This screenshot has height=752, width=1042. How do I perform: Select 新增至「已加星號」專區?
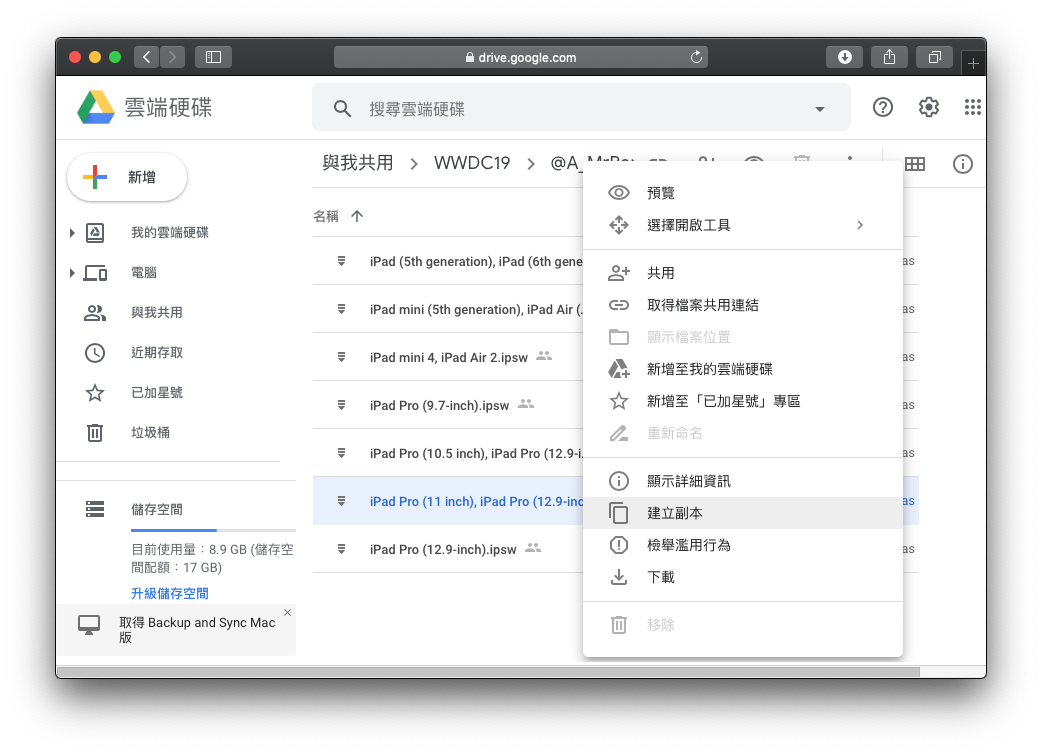click(x=742, y=401)
